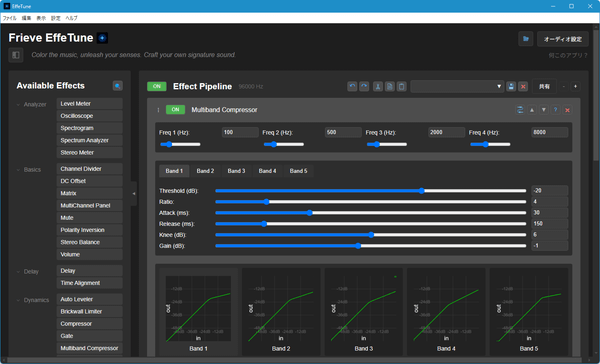Open the 設定 menu
Image resolution: width=600 pixels, height=364 pixels.
point(56,18)
